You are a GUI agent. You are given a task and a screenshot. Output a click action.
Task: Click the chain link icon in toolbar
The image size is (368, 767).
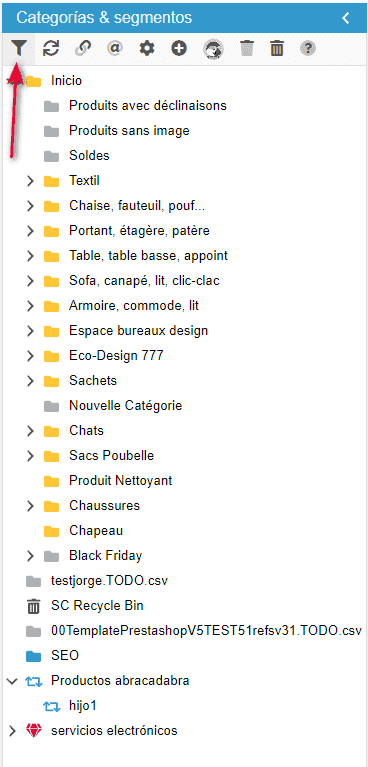pyautogui.click(x=83, y=48)
